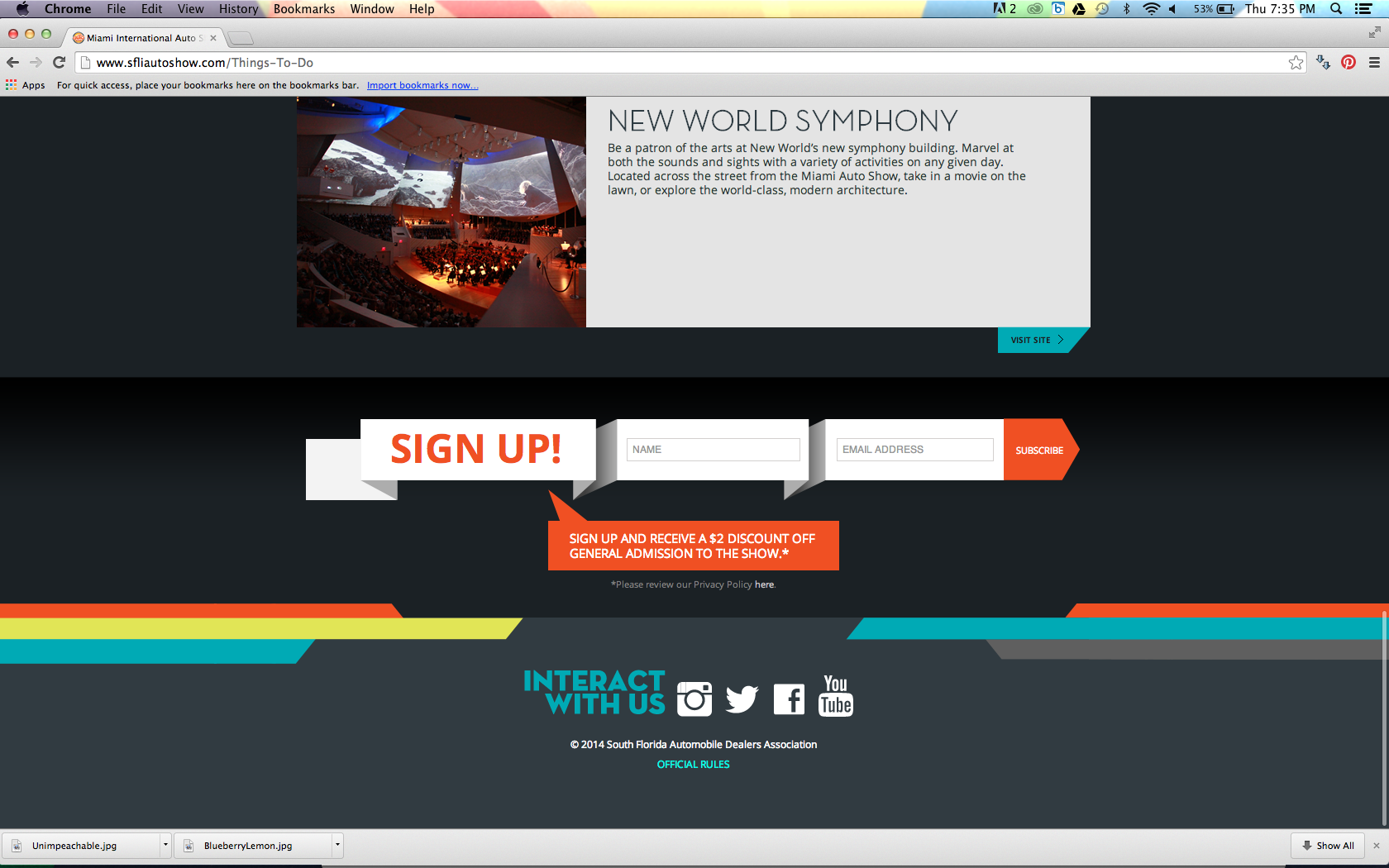Open the Bluetooth status icon
The image size is (1389, 868).
tap(1126, 8)
